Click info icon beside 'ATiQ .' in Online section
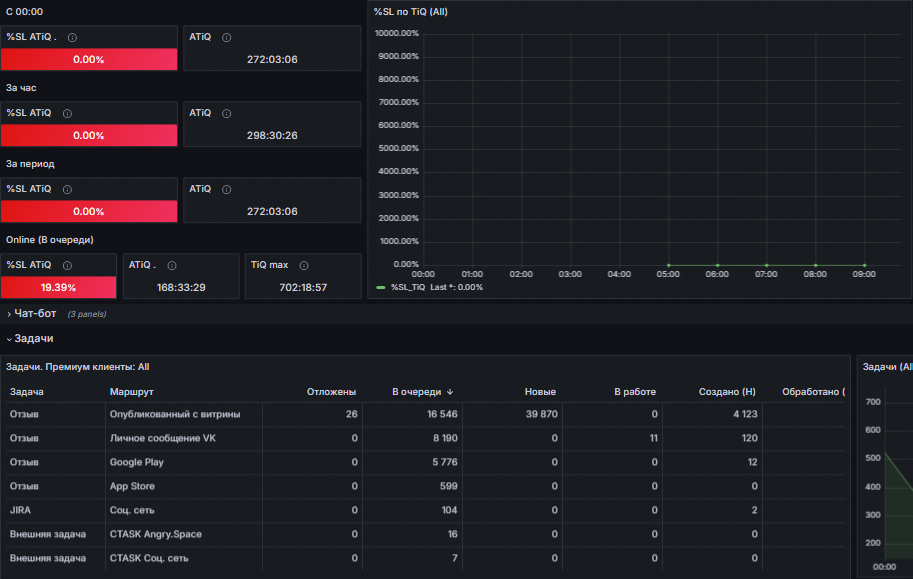Viewport: 913px width, 579px height. click(172, 266)
